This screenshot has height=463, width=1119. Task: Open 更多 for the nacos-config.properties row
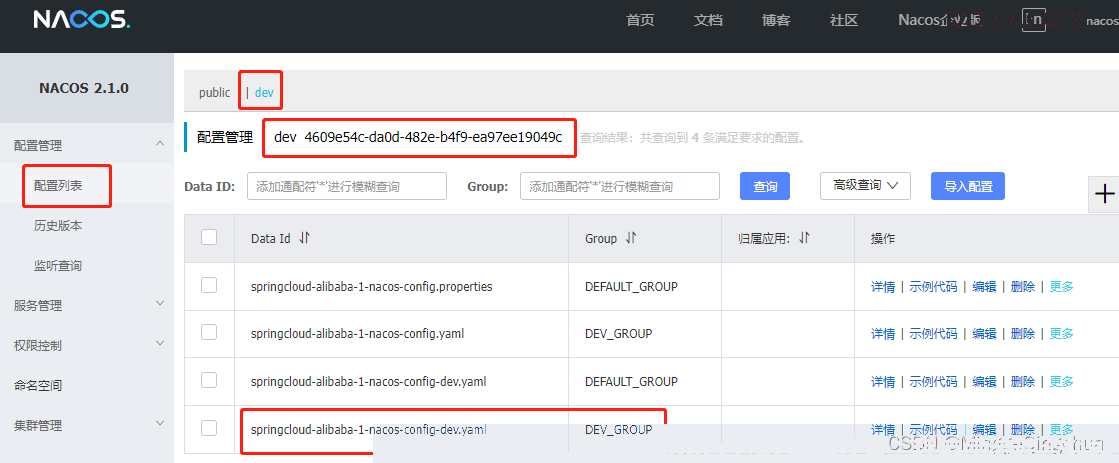[1061, 287]
